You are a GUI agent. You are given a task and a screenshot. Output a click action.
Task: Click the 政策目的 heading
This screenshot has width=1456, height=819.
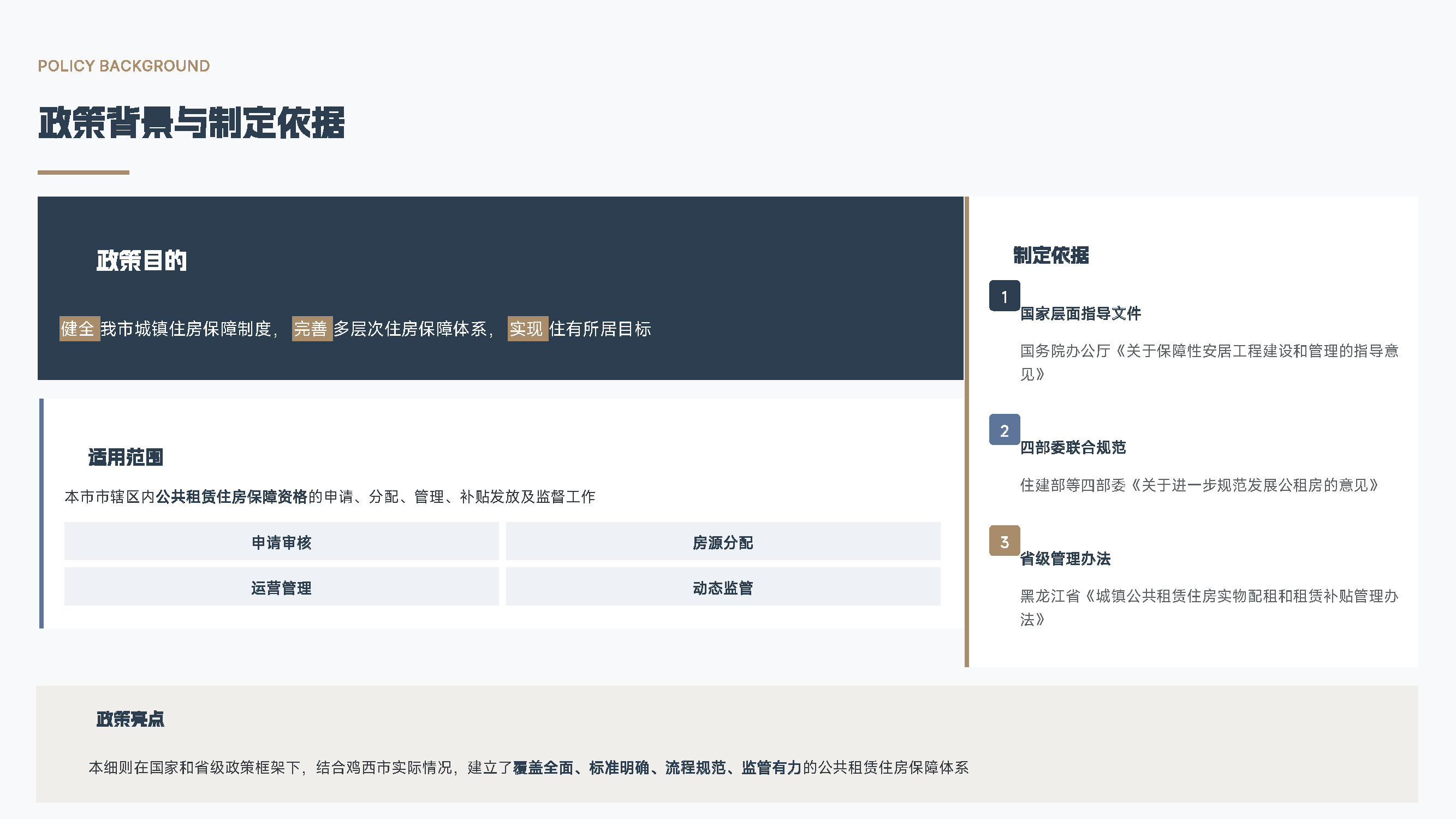[x=141, y=260]
